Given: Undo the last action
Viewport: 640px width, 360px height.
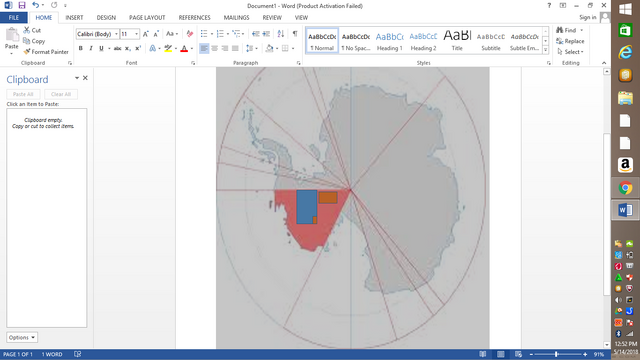Looking at the screenshot, I should (36, 5).
